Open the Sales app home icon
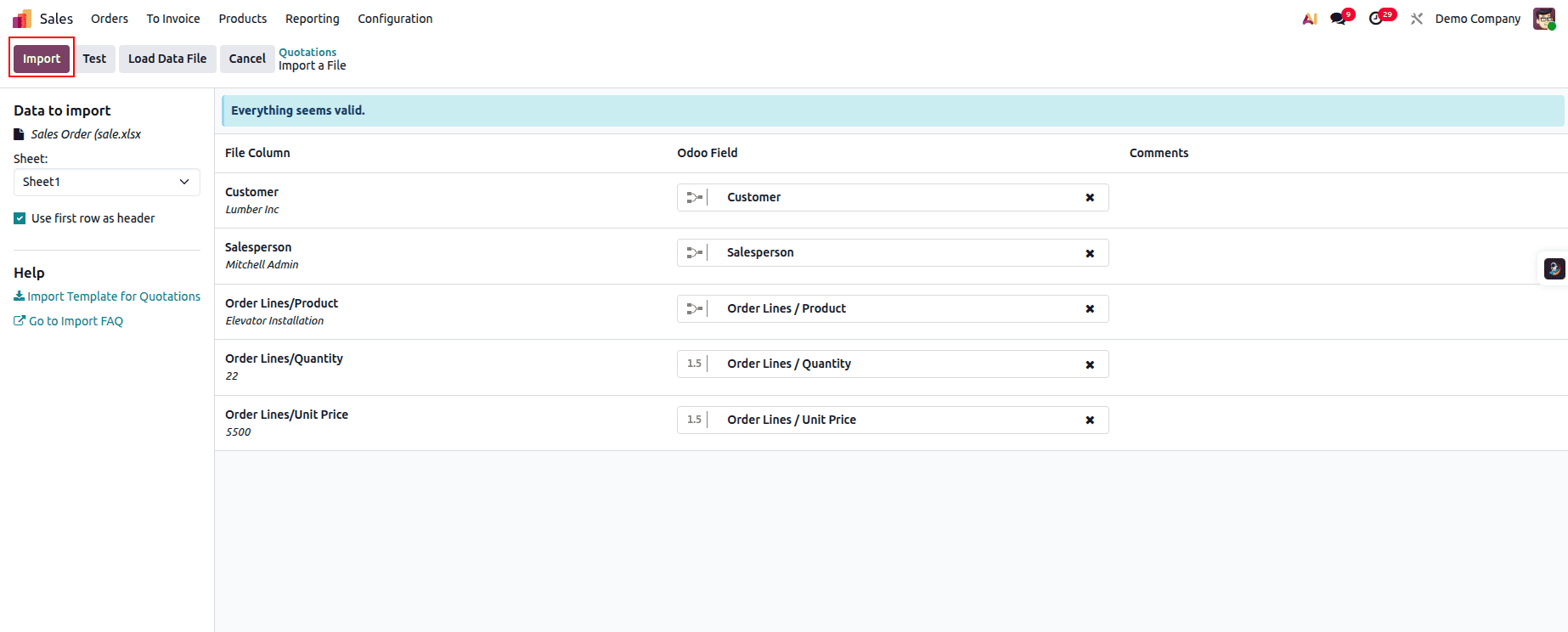Image resolution: width=1568 pixels, height=632 pixels. click(22, 19)
